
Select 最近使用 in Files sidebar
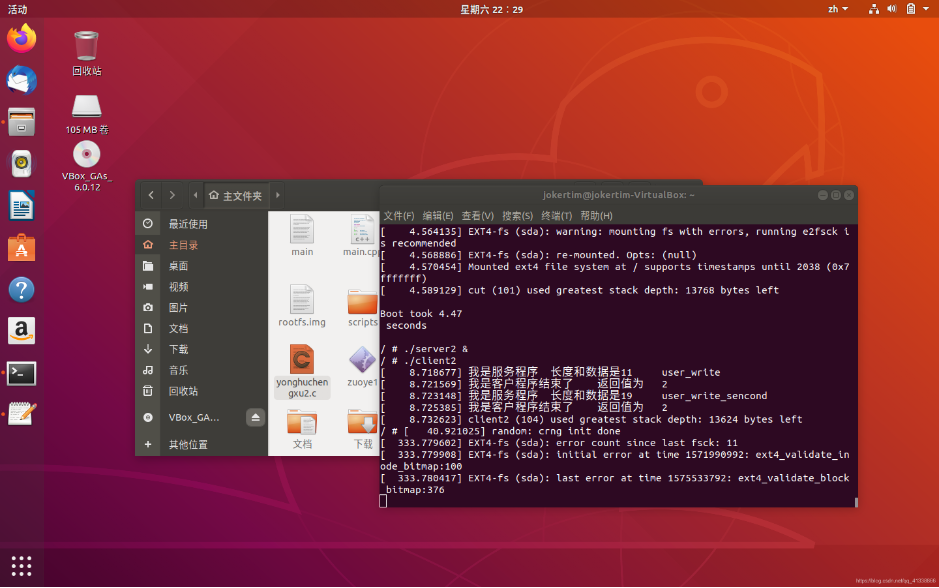click(x=201, y=224)
